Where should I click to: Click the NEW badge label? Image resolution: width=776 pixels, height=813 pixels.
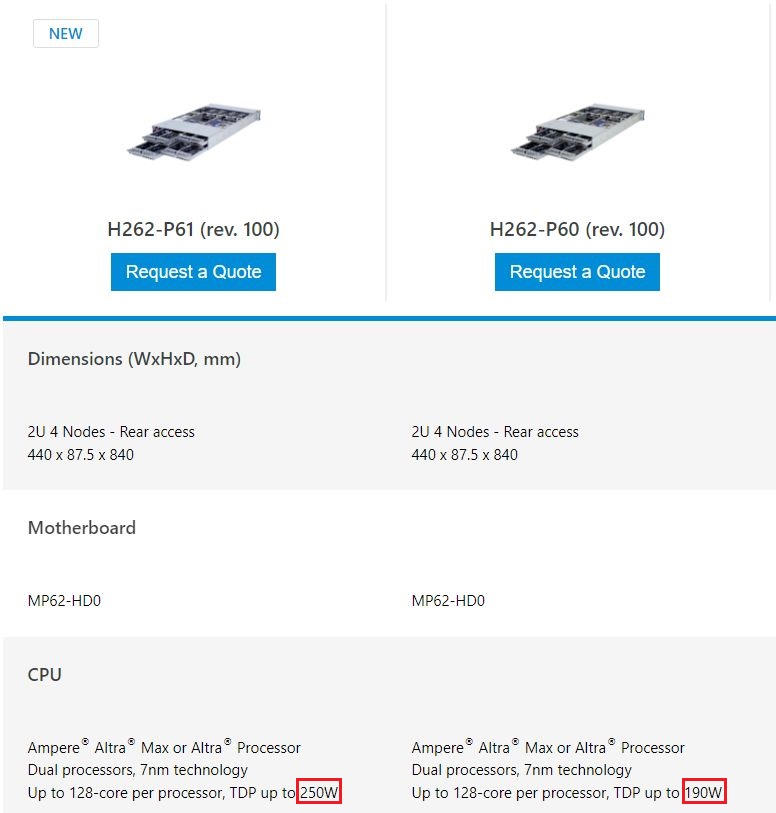pyautogui.click(x=66, y=33)
